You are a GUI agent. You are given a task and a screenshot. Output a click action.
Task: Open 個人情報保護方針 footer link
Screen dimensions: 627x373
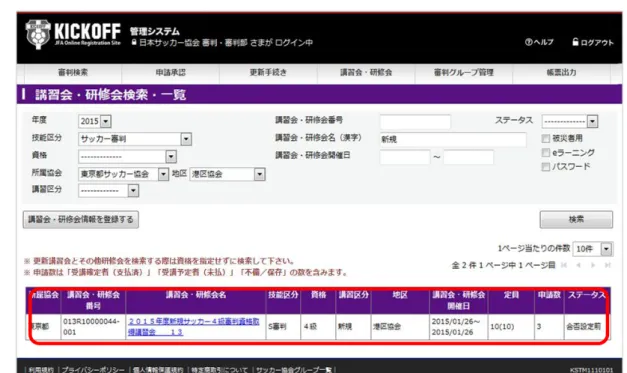click(158, 370)
